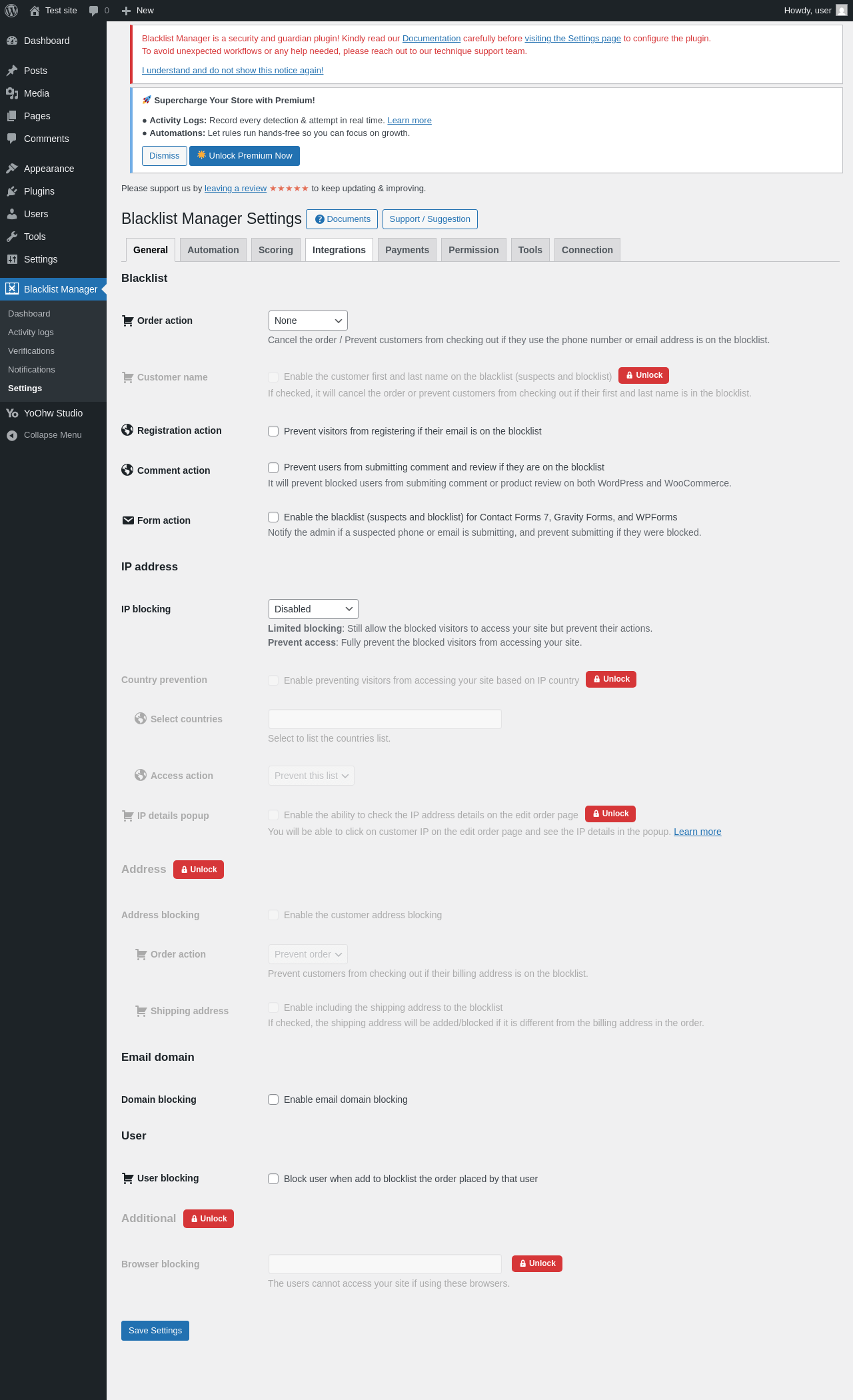Click the Save Settings button

(x=155, y=1331)
